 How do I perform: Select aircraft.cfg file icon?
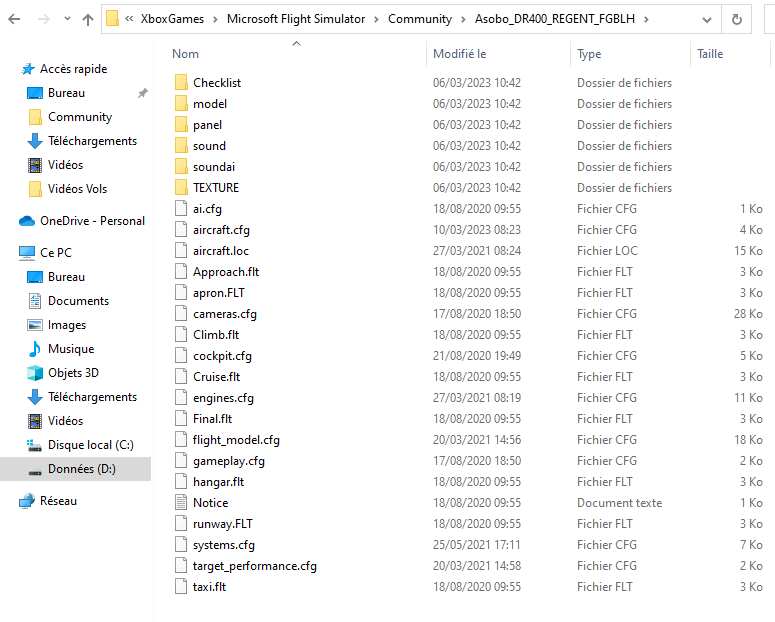click(181, 230)
